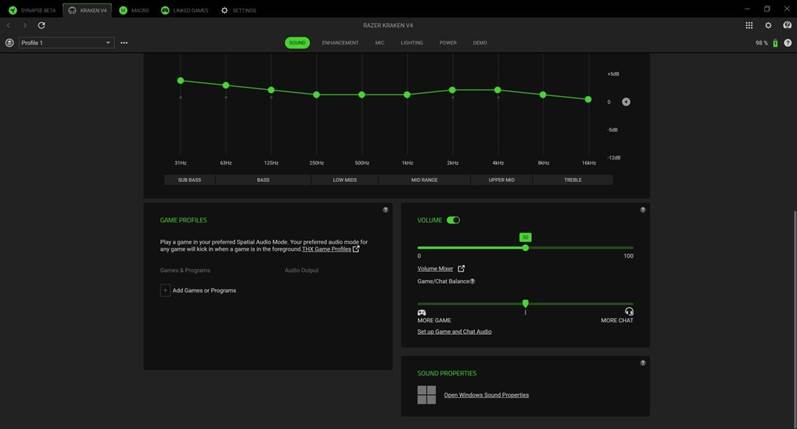This screenshot has width=797, height=429.
Task: Open the question mark help icon
Action: pyautogui.click(x=787, y=43)
